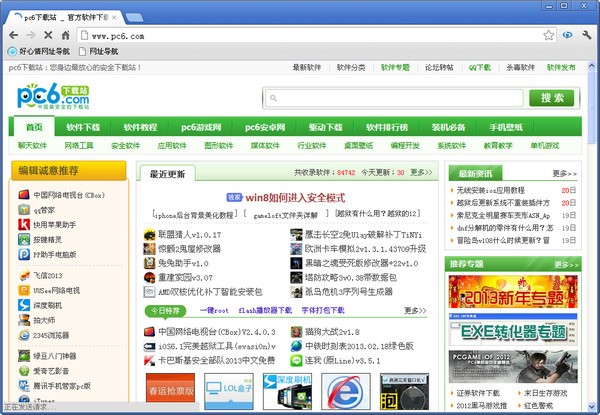Open the EXE转化器专题 banner
Viewport: 600px width, 415px height.
(513, 329)
